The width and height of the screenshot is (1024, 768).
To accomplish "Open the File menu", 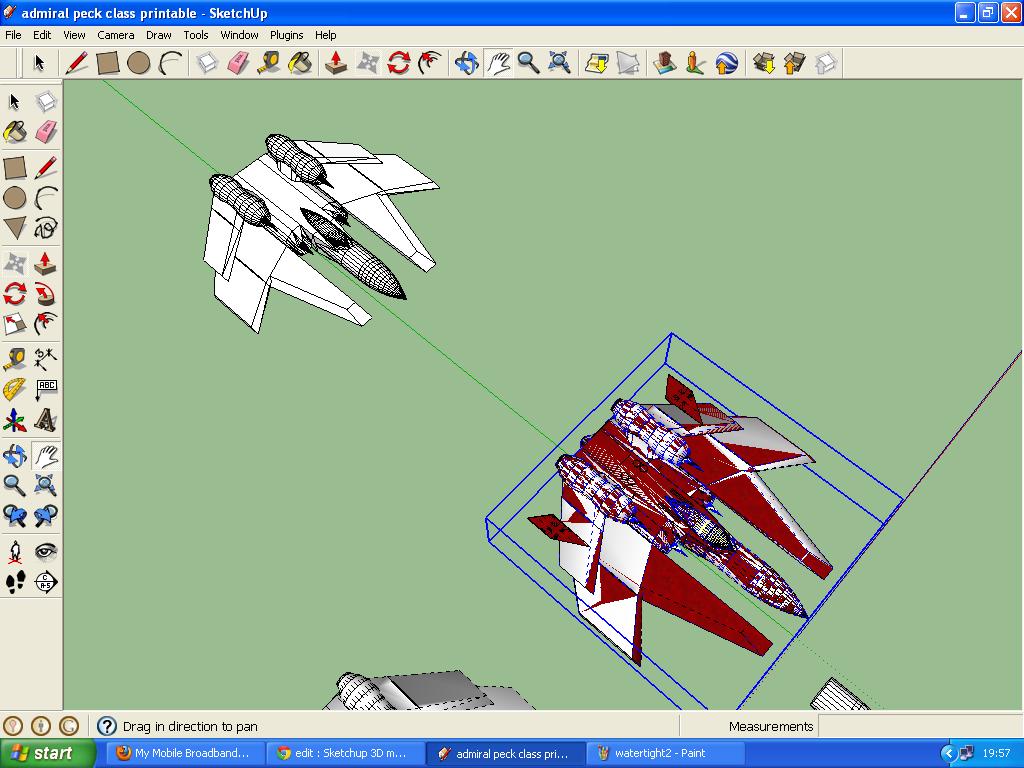I will pos(13,35).
